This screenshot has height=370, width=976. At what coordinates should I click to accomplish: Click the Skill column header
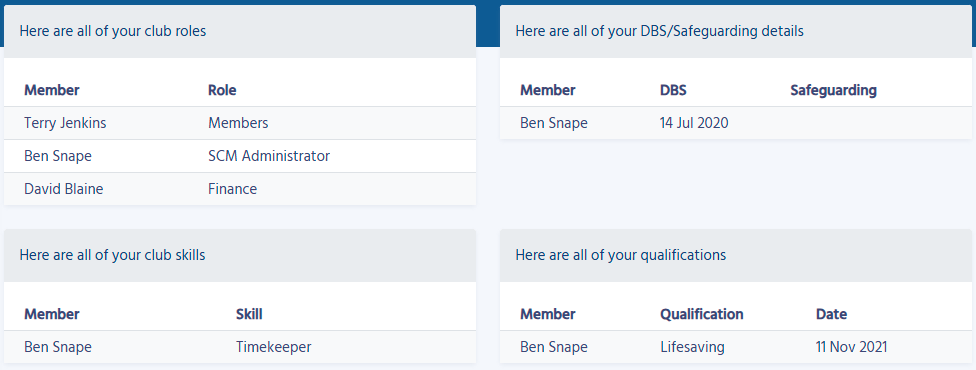pos(249,314)
